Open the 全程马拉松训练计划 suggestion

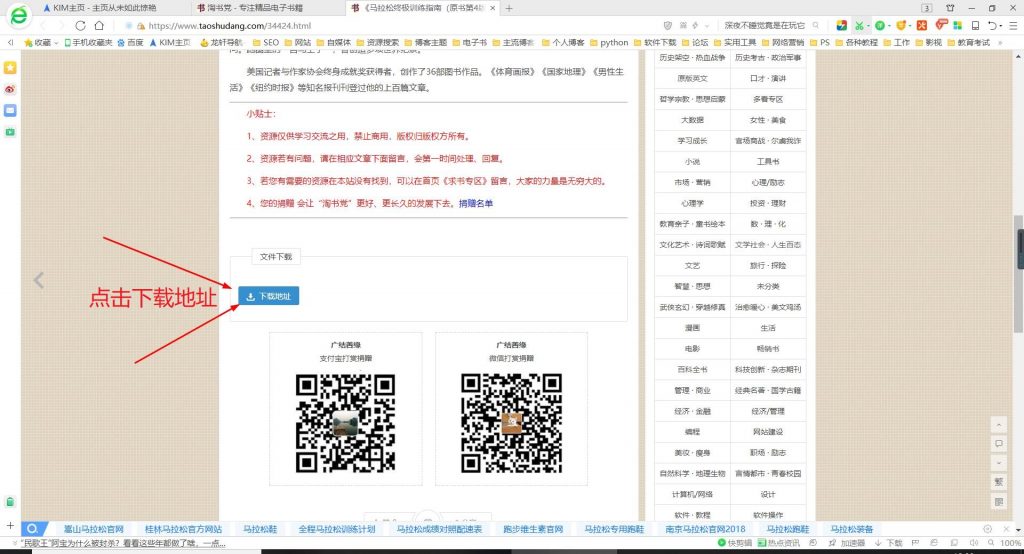337,529
